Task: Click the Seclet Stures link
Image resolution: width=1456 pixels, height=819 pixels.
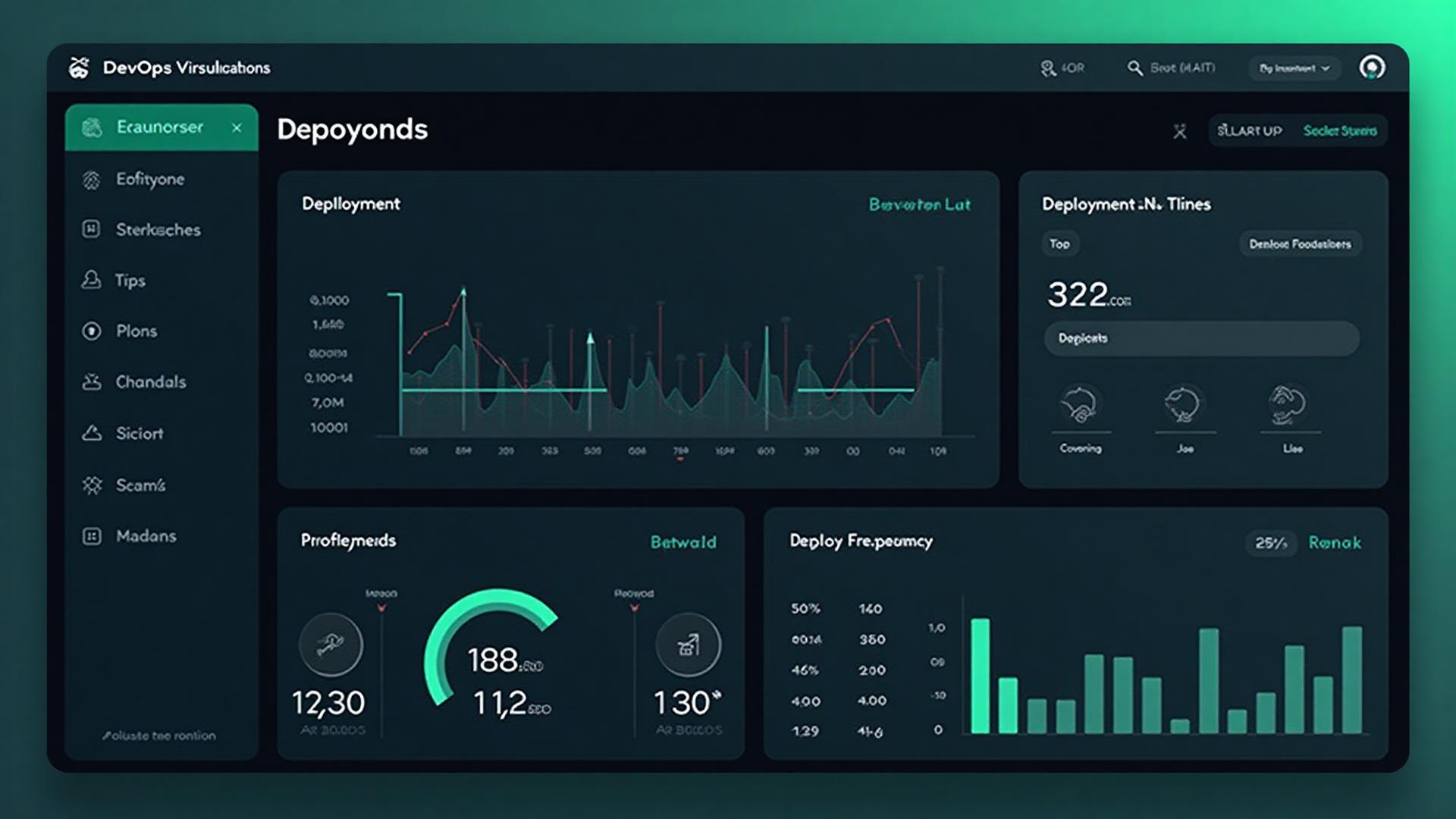Action: (x=1340, y=130)
